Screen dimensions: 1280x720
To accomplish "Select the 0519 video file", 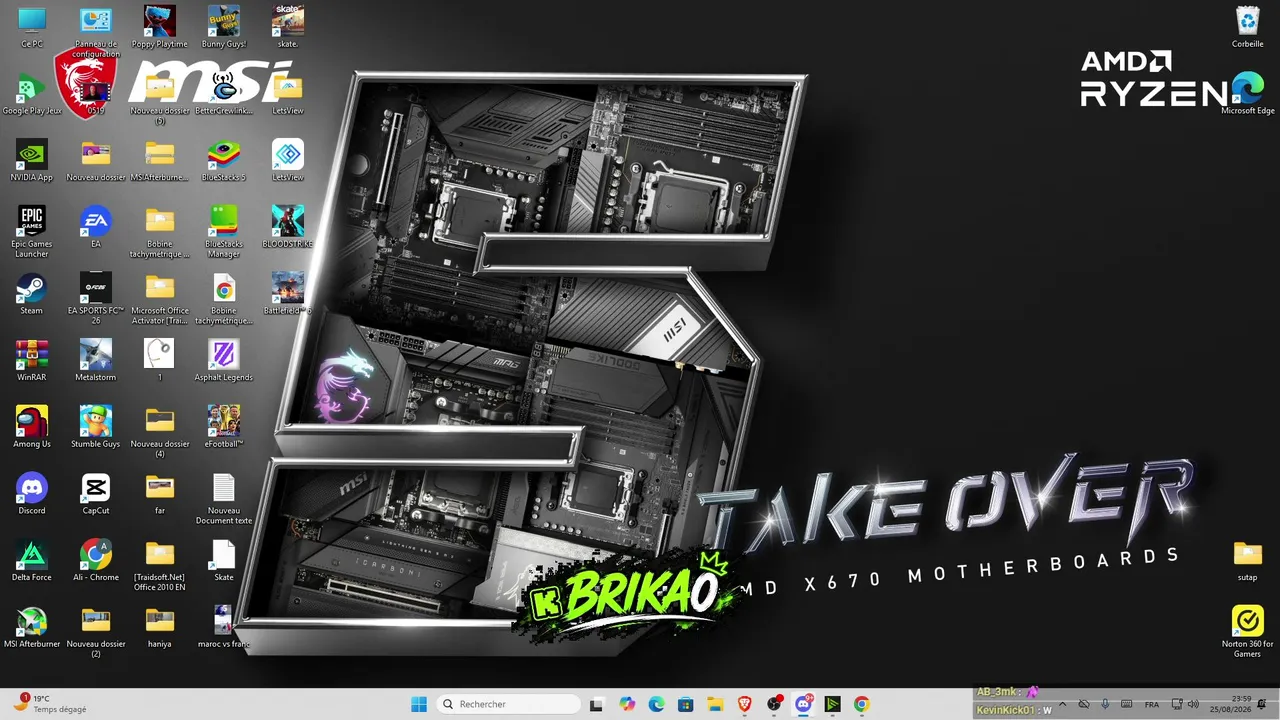I will point(96,94).
